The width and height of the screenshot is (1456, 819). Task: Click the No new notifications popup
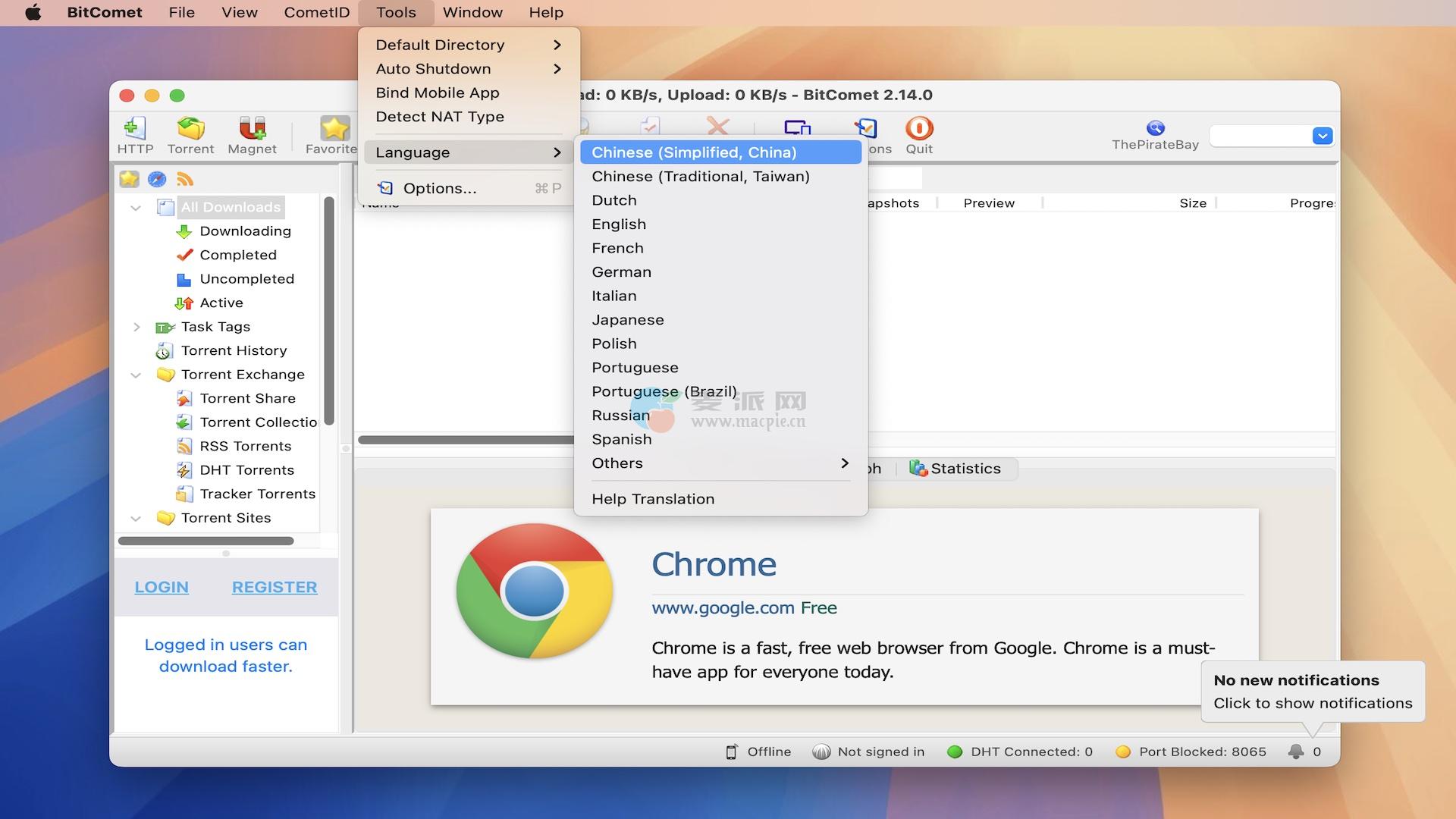coord(1313,692)
